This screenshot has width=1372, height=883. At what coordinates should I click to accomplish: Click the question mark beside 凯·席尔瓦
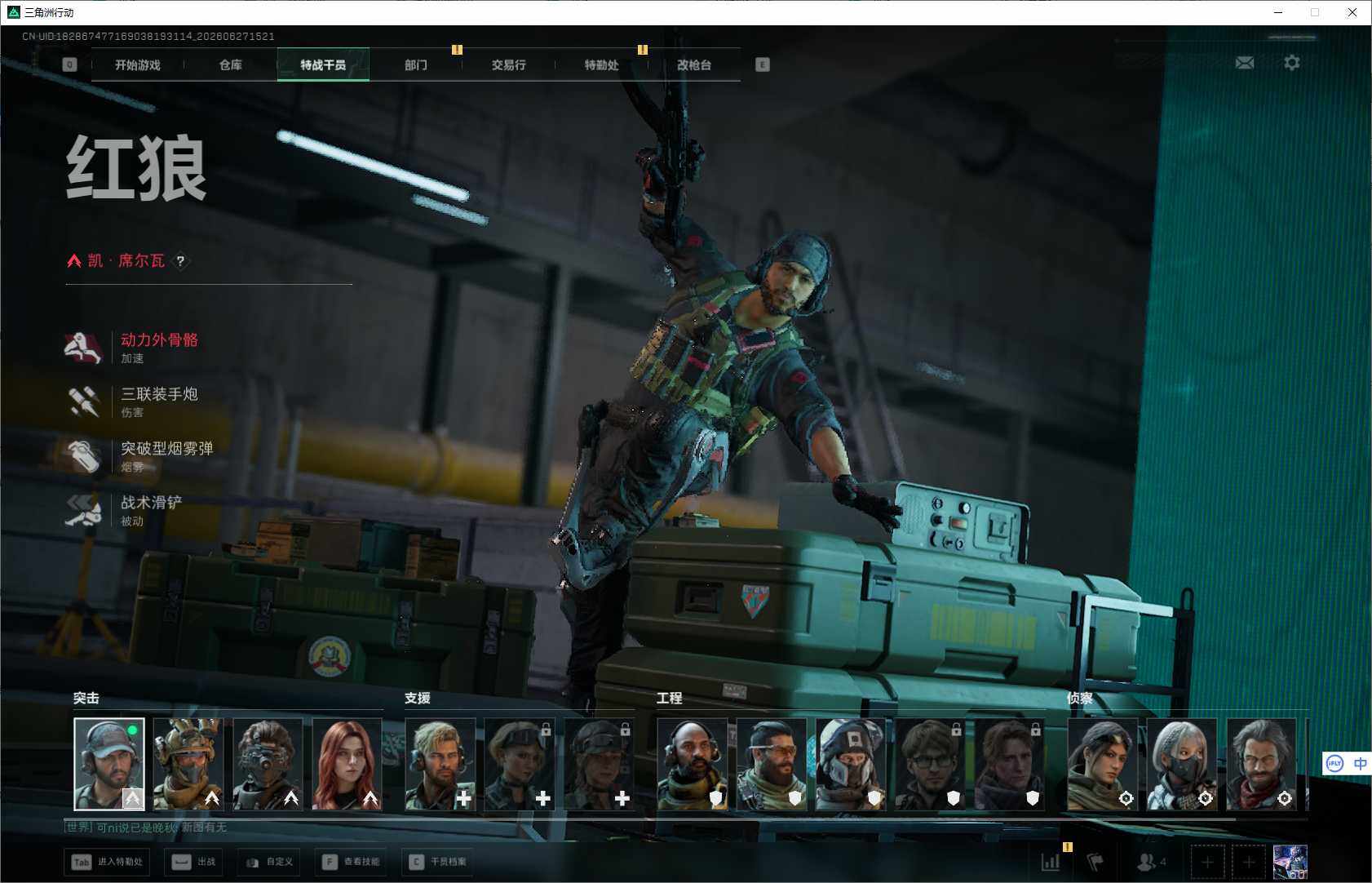tap(180, 261)
